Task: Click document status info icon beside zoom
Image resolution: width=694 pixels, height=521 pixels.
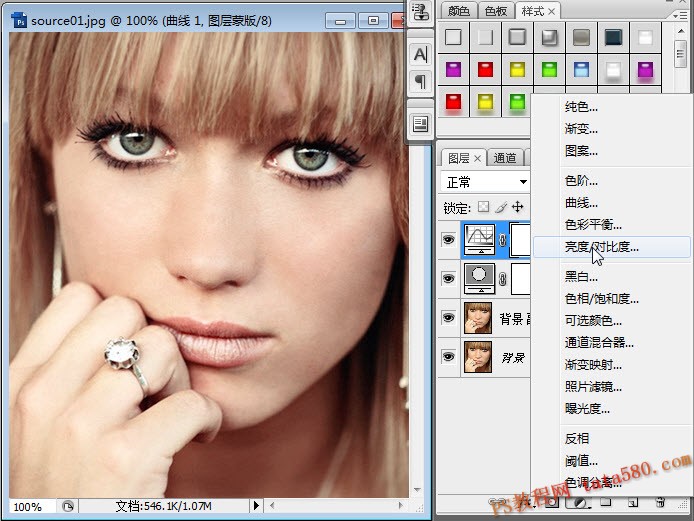Action: tap(68, 506)
